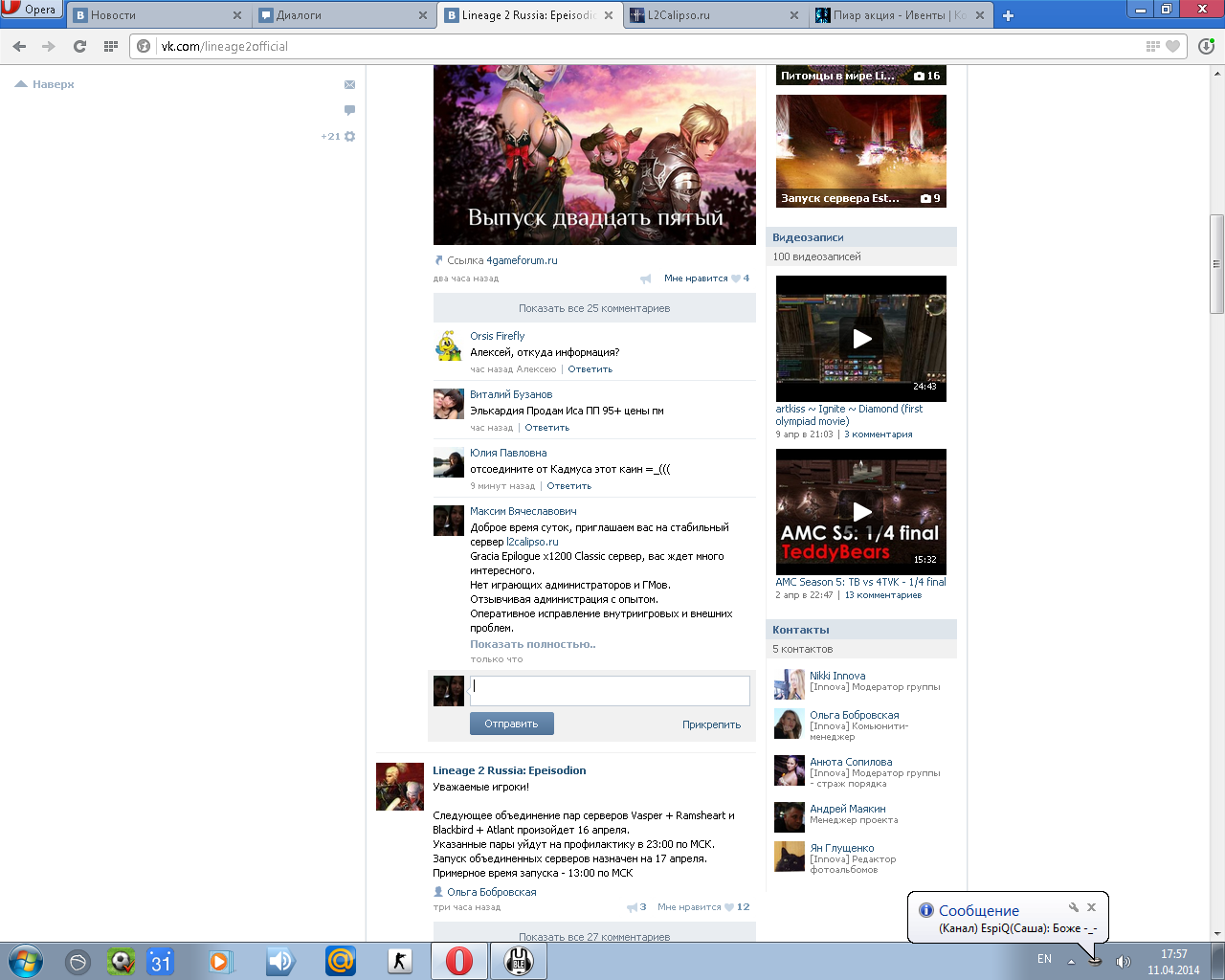Switch keyboard language via EN indicator

[1044, 959]
